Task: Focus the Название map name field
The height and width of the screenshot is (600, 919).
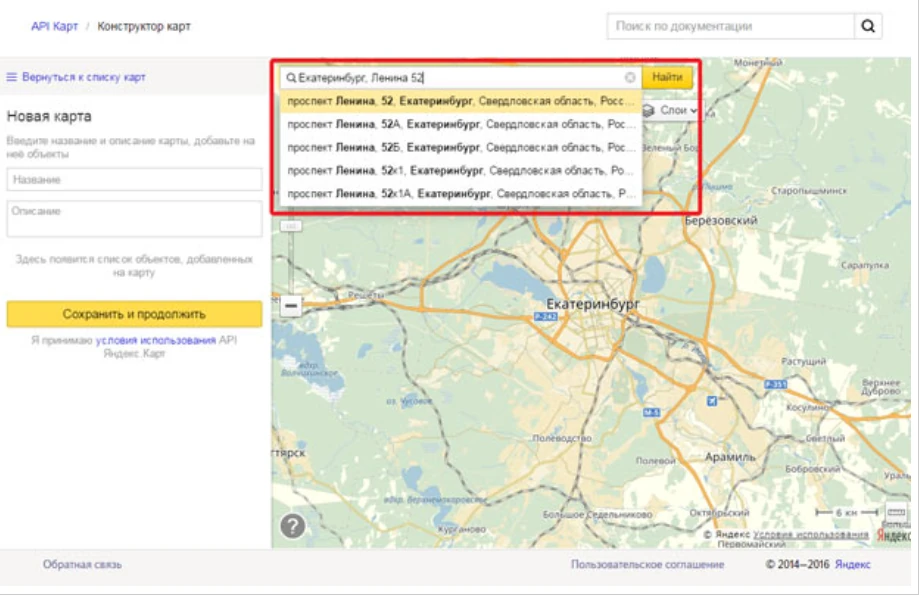Action: click(134, 179)
